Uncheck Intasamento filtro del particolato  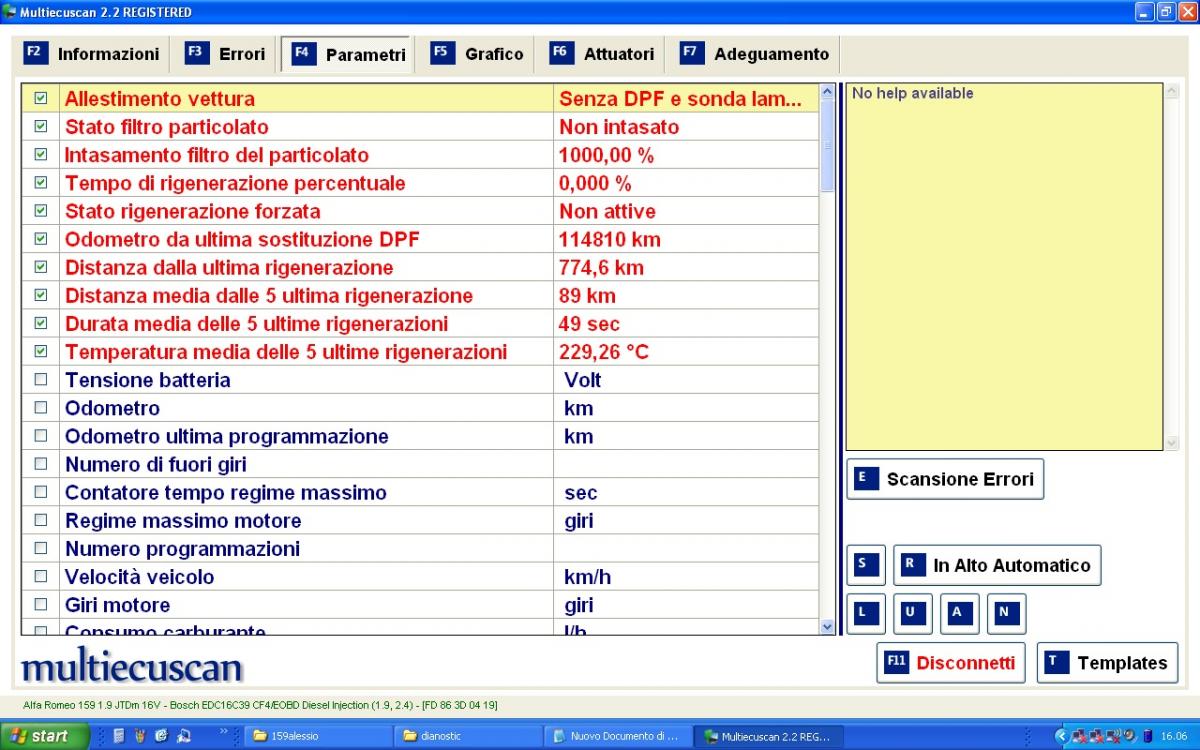point(41,154)
